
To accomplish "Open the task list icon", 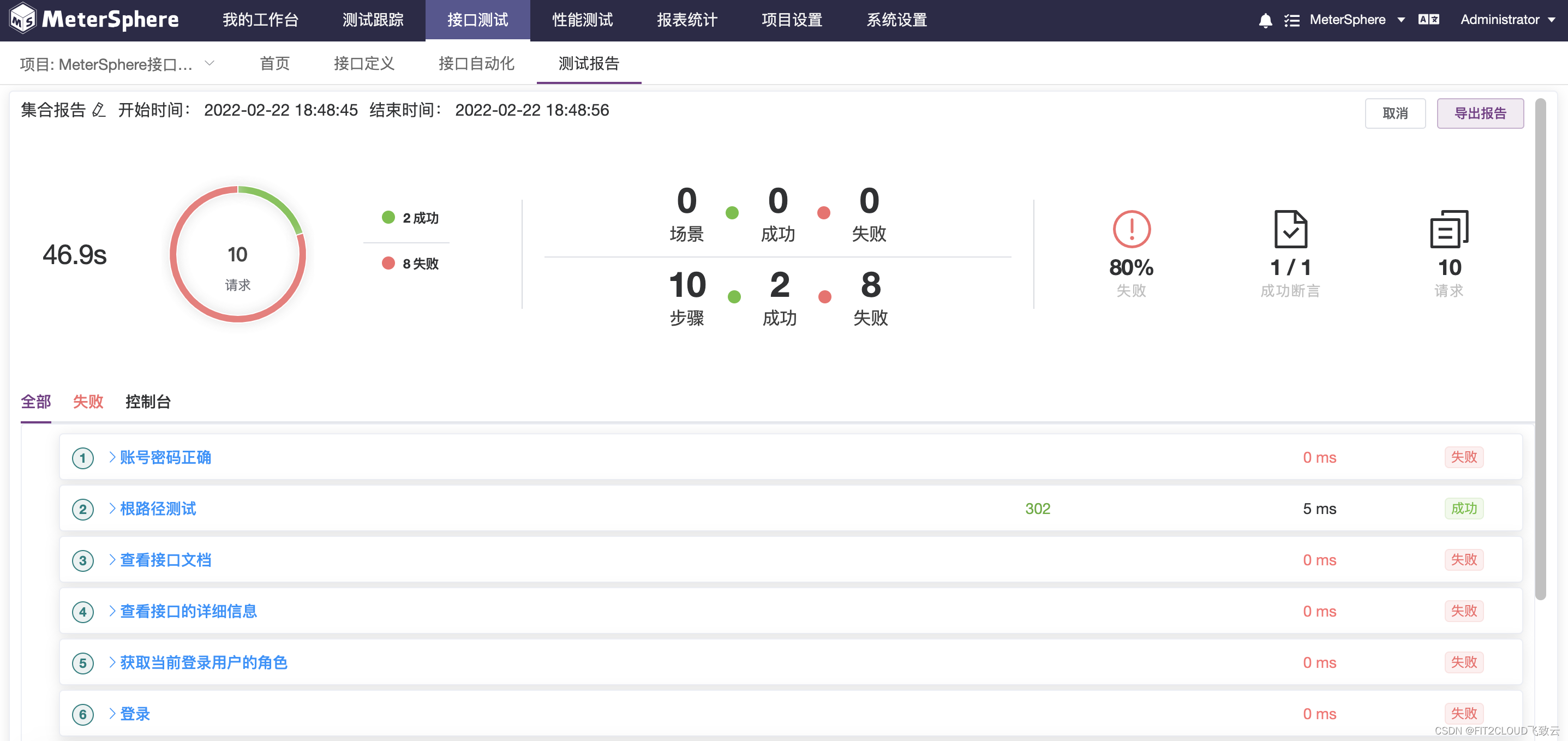I will pos(1291,20).
